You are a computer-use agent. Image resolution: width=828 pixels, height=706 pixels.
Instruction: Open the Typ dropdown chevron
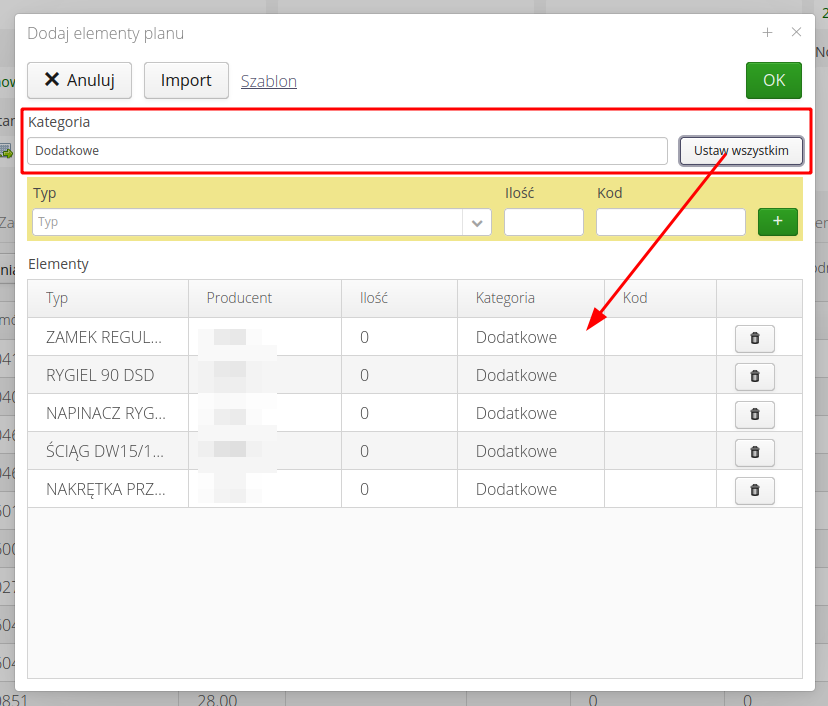coord(477,222)
